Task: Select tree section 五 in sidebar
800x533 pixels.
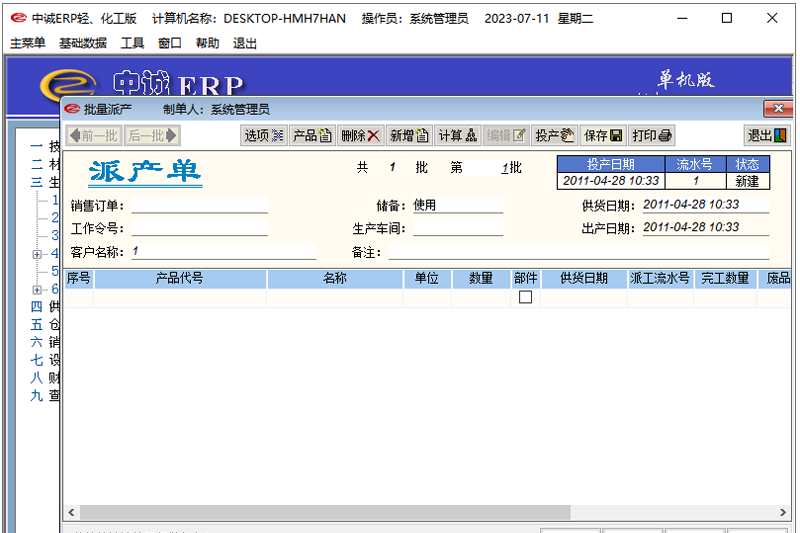Action: click(x=44, y=324)
